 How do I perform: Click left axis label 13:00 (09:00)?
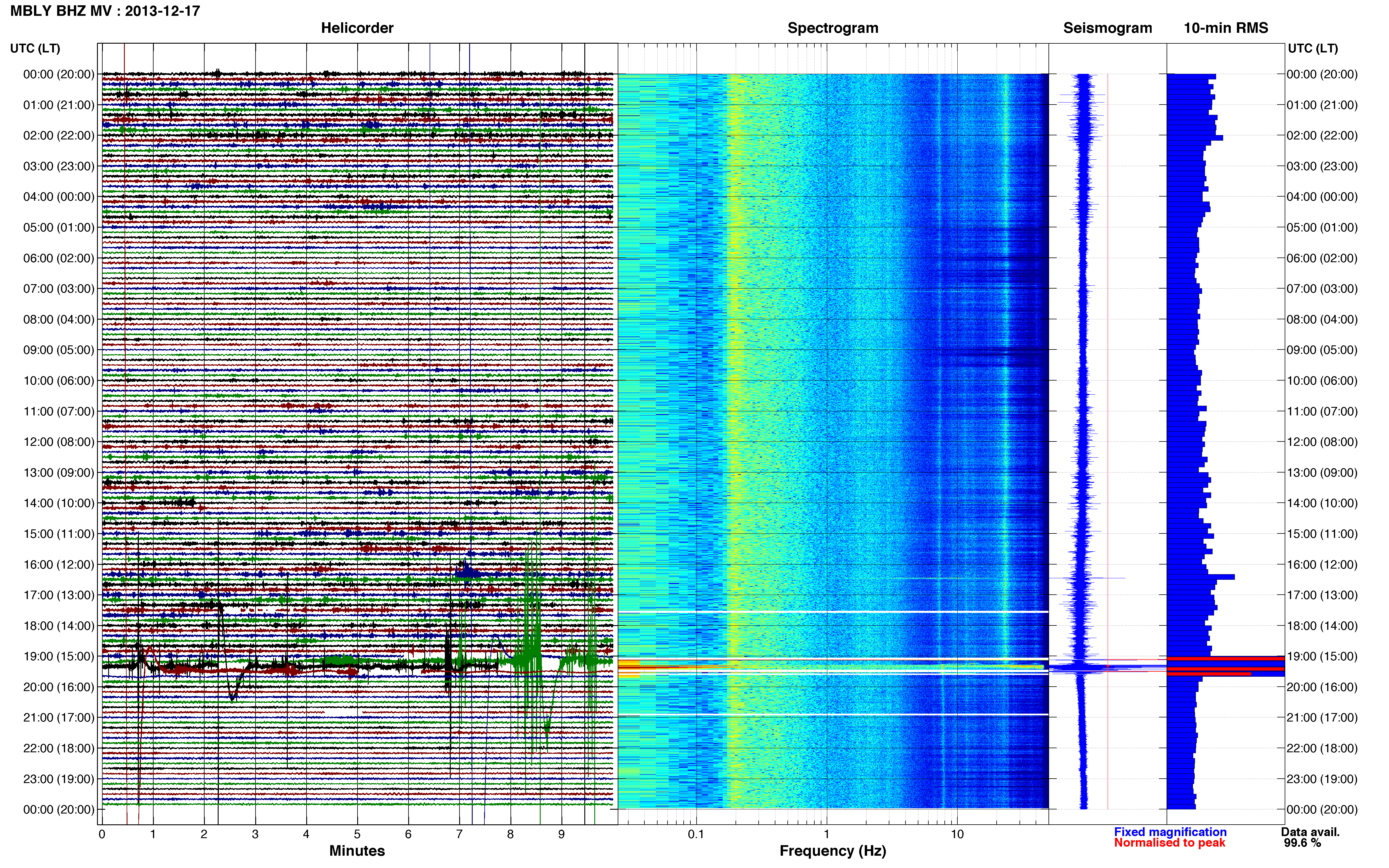coord(59,473)
